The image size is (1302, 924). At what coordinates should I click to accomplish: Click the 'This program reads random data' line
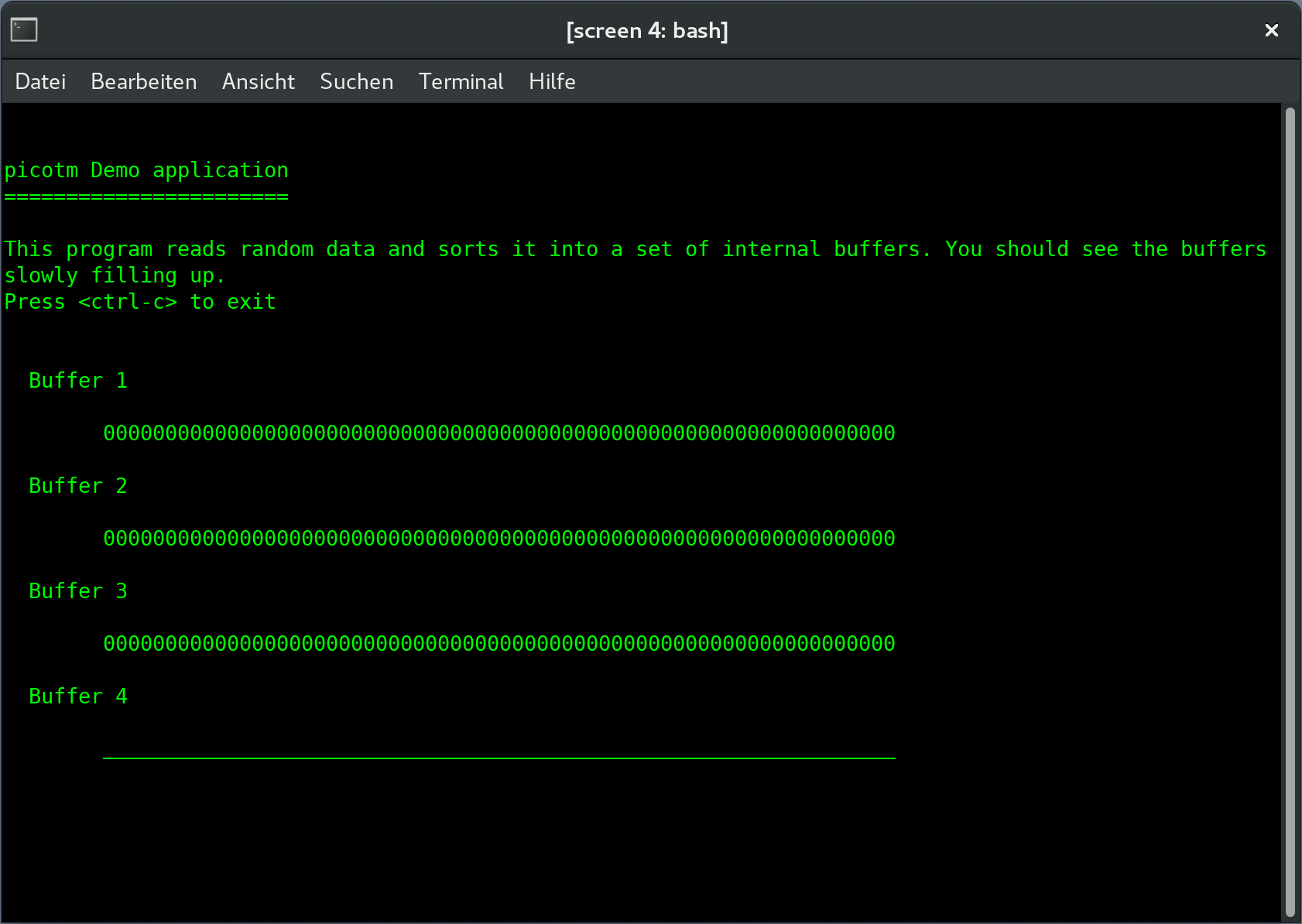pyautogui.click(x=636, y=249)
